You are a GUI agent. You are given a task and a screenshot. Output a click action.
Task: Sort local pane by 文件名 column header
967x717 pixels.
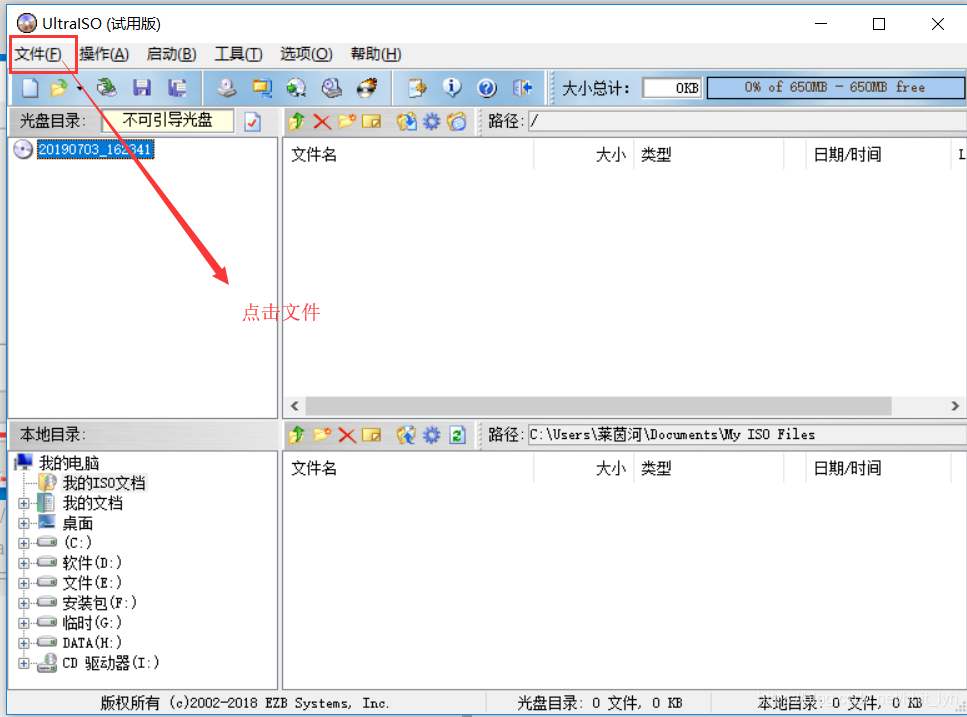(408, 468)
